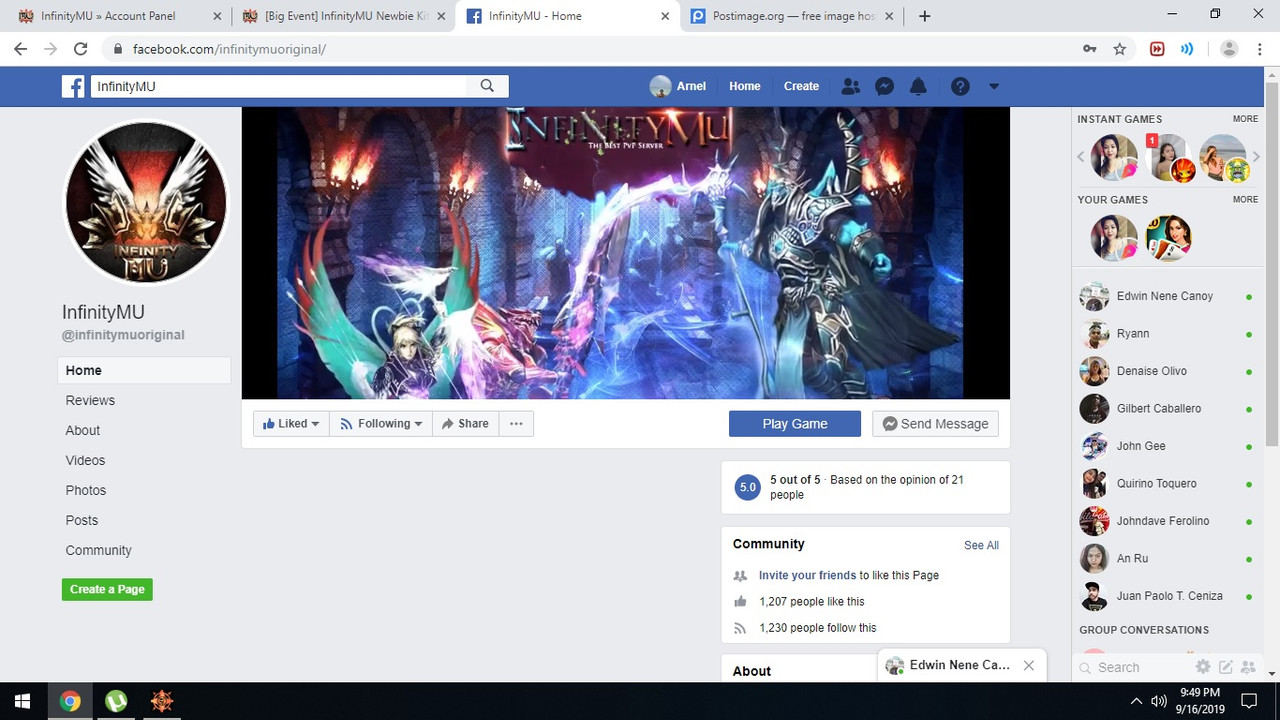This screenshot has width=1280, height=720.
Task: Select Home in the page sidebar
Action: tap(144, 370)
